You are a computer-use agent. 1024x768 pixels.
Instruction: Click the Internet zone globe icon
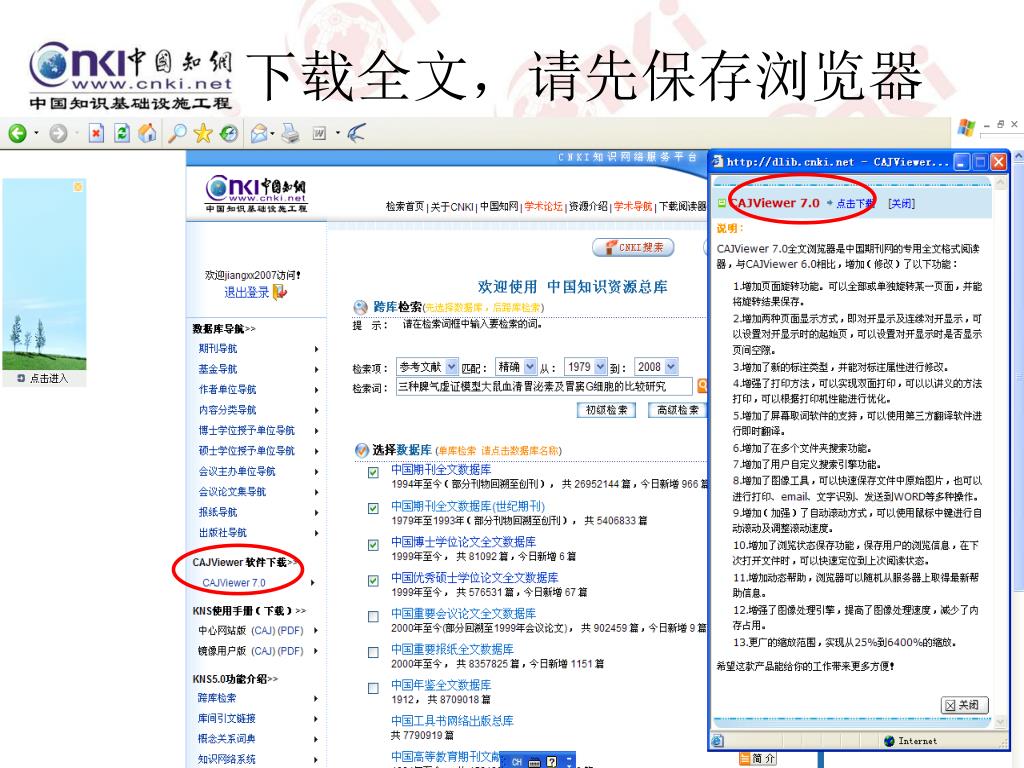[889, 741]
